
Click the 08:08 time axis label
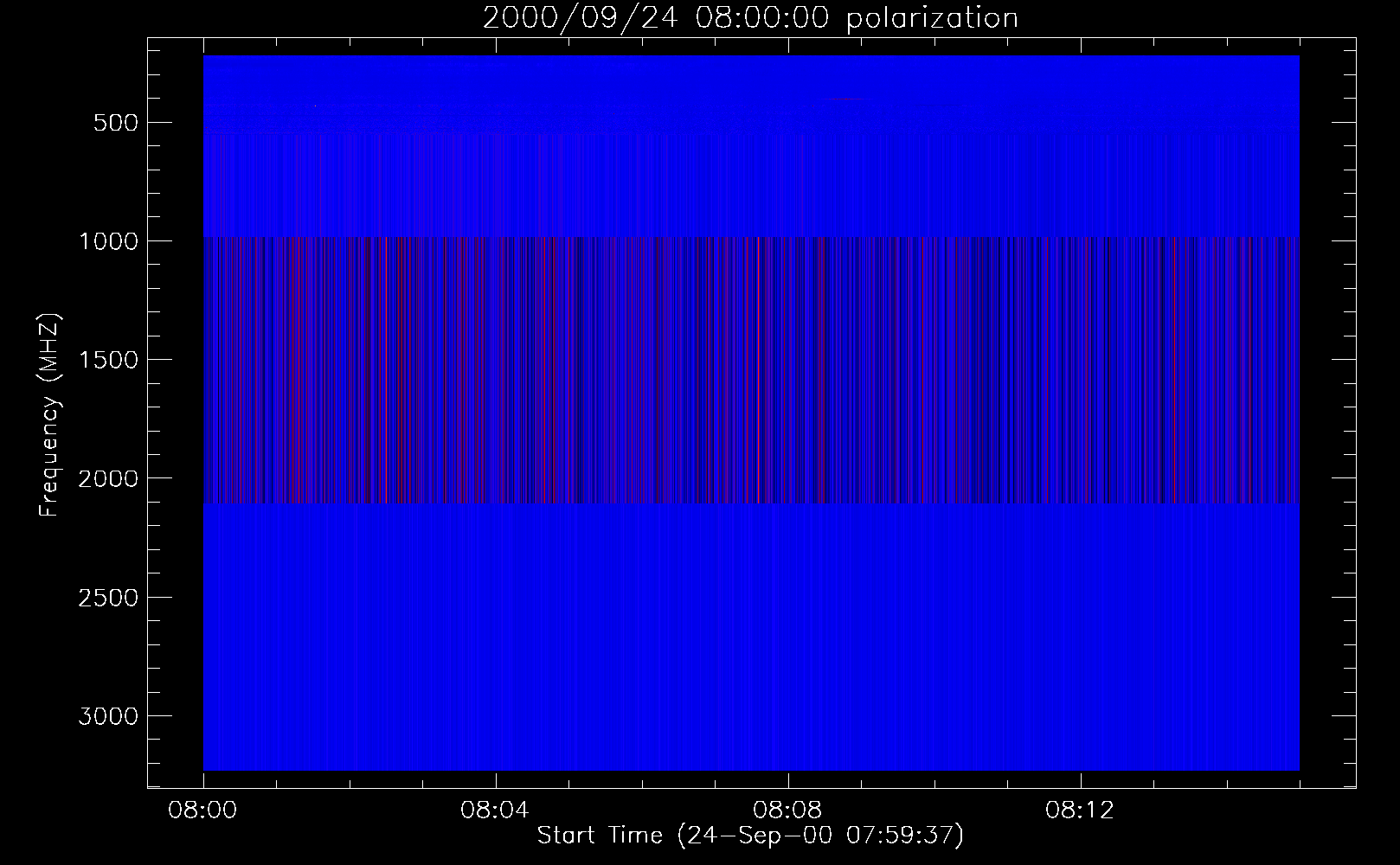coord(788,811)
